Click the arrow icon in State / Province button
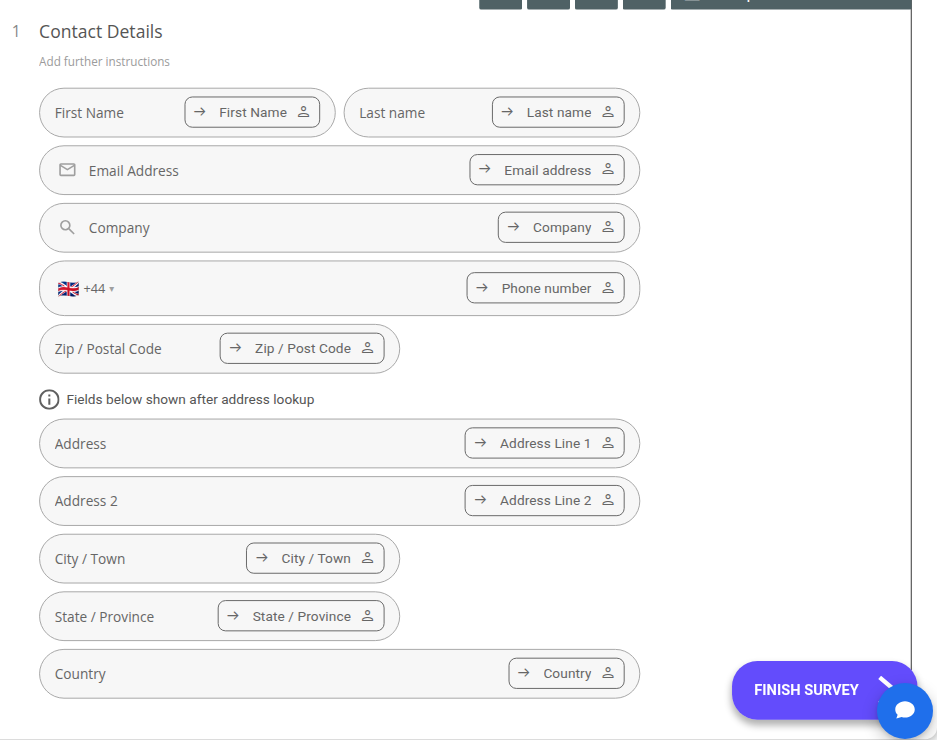937x740 pixels. tap(233, 615)
